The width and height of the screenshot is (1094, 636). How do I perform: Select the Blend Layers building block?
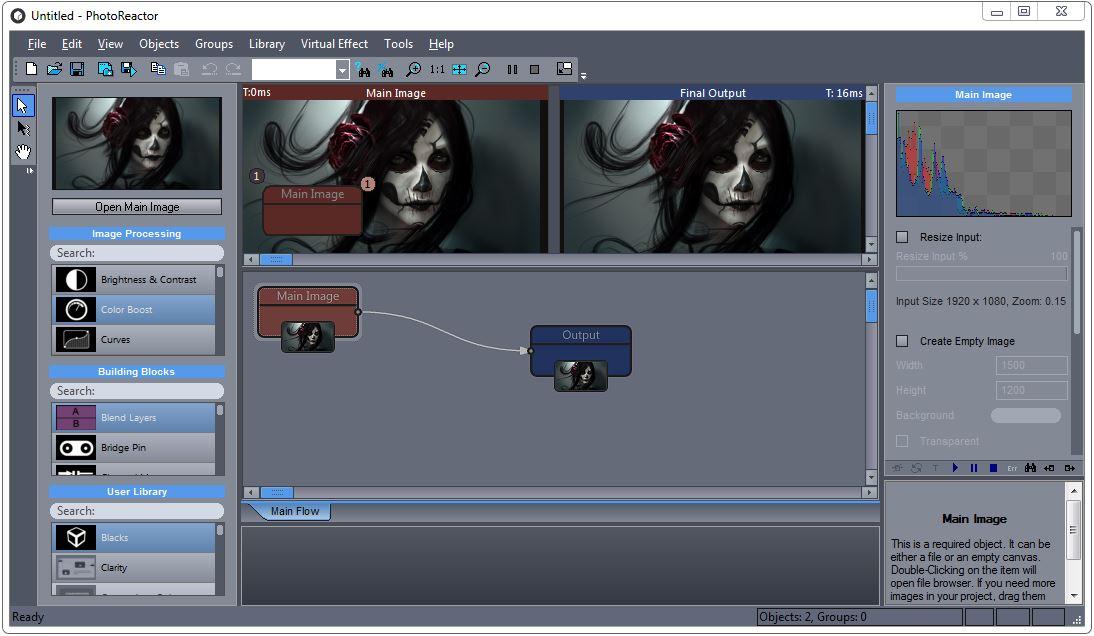pos(134,418)
